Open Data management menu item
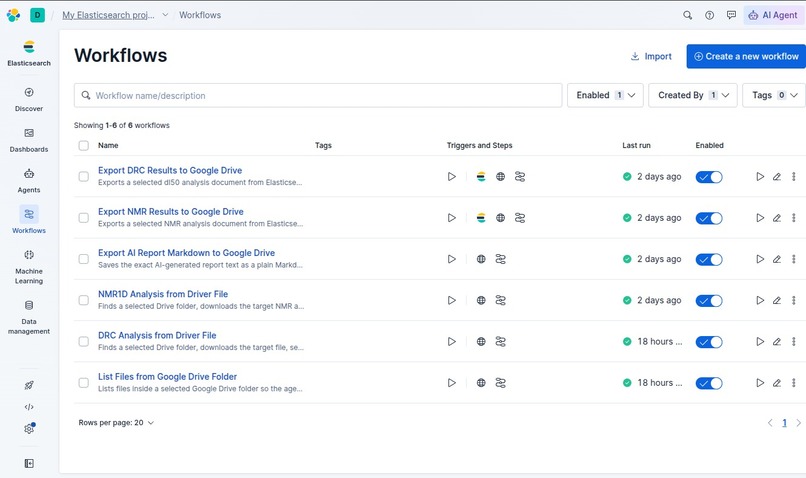Image resolution: width=806 pixels, height=478 pixels. click(29, 318)
